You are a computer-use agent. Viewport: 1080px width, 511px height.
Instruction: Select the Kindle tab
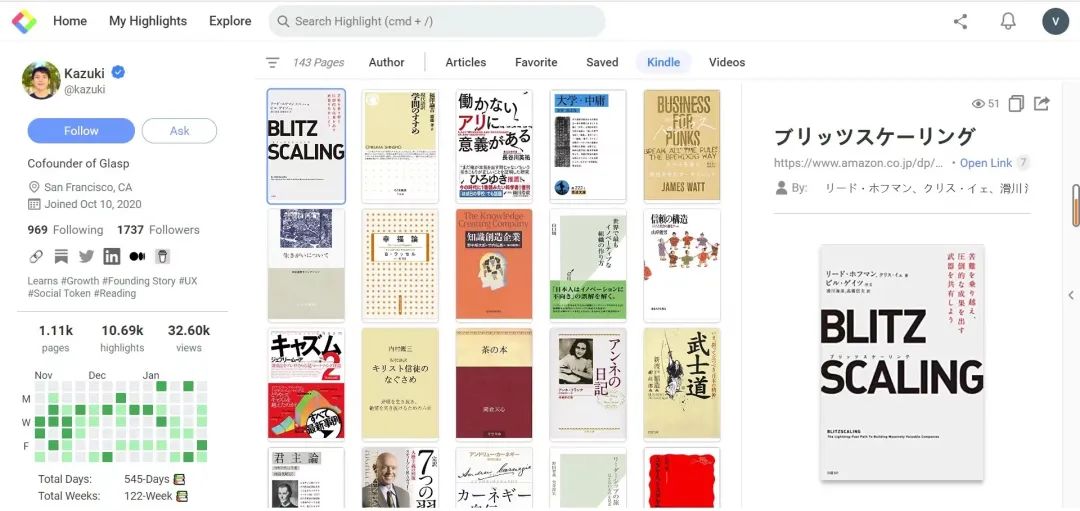[x=663, y=63]
